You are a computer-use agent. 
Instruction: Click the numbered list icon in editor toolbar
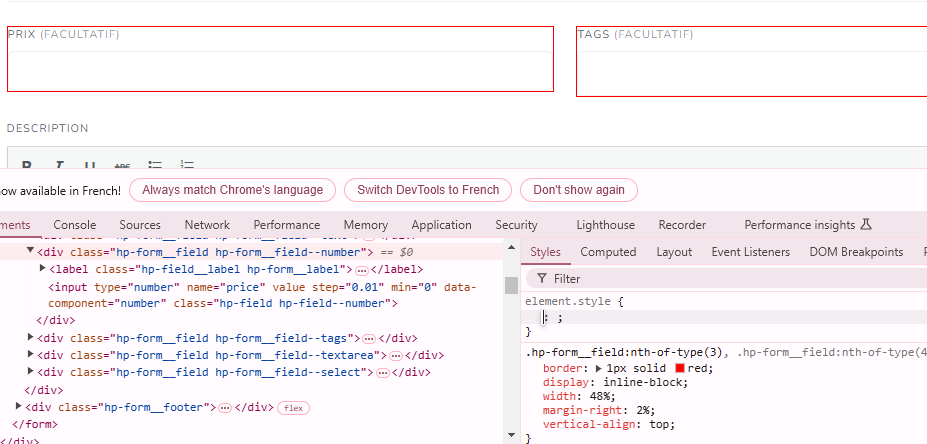(x=187, y=166)
